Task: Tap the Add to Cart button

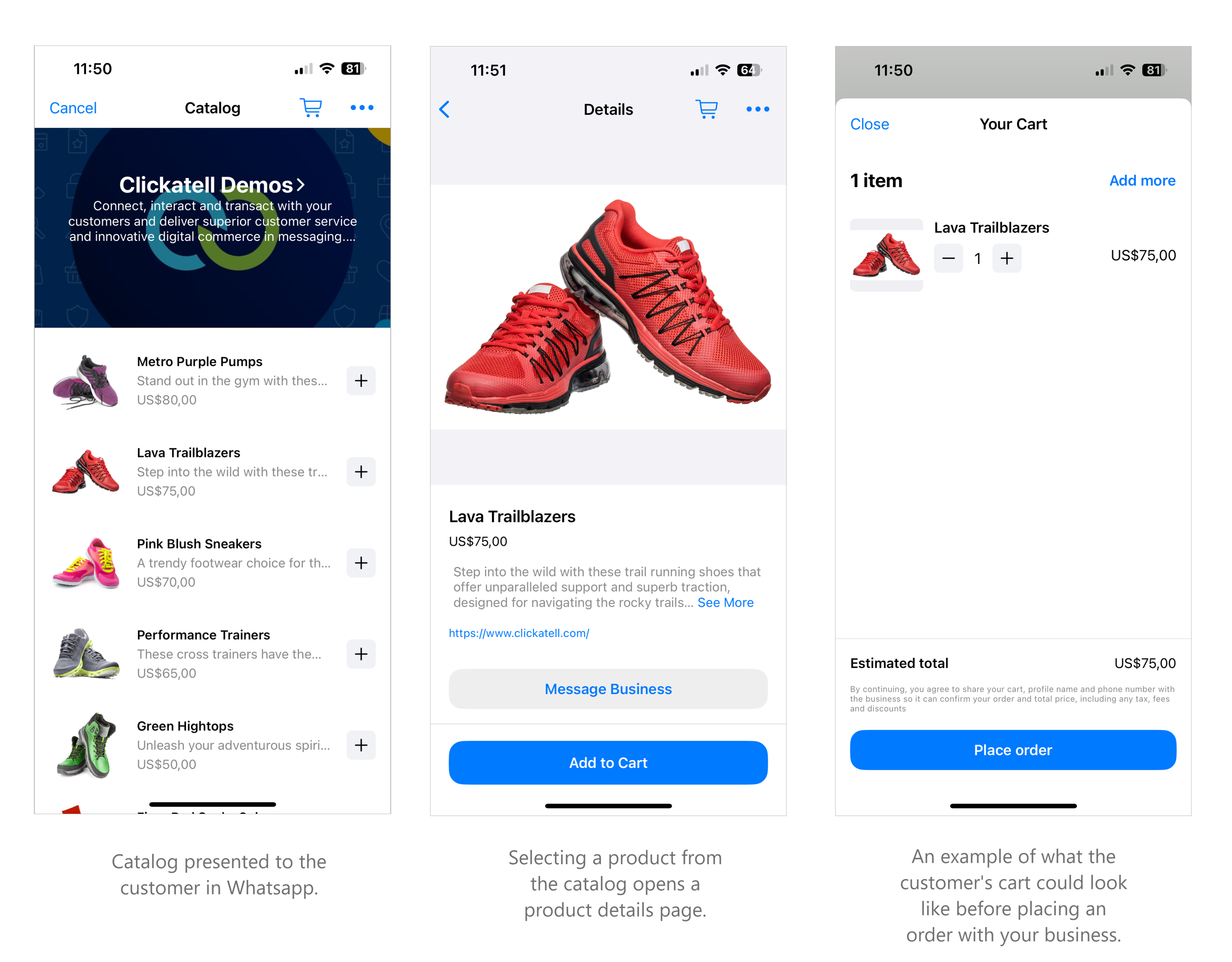Action: (608, 762)
